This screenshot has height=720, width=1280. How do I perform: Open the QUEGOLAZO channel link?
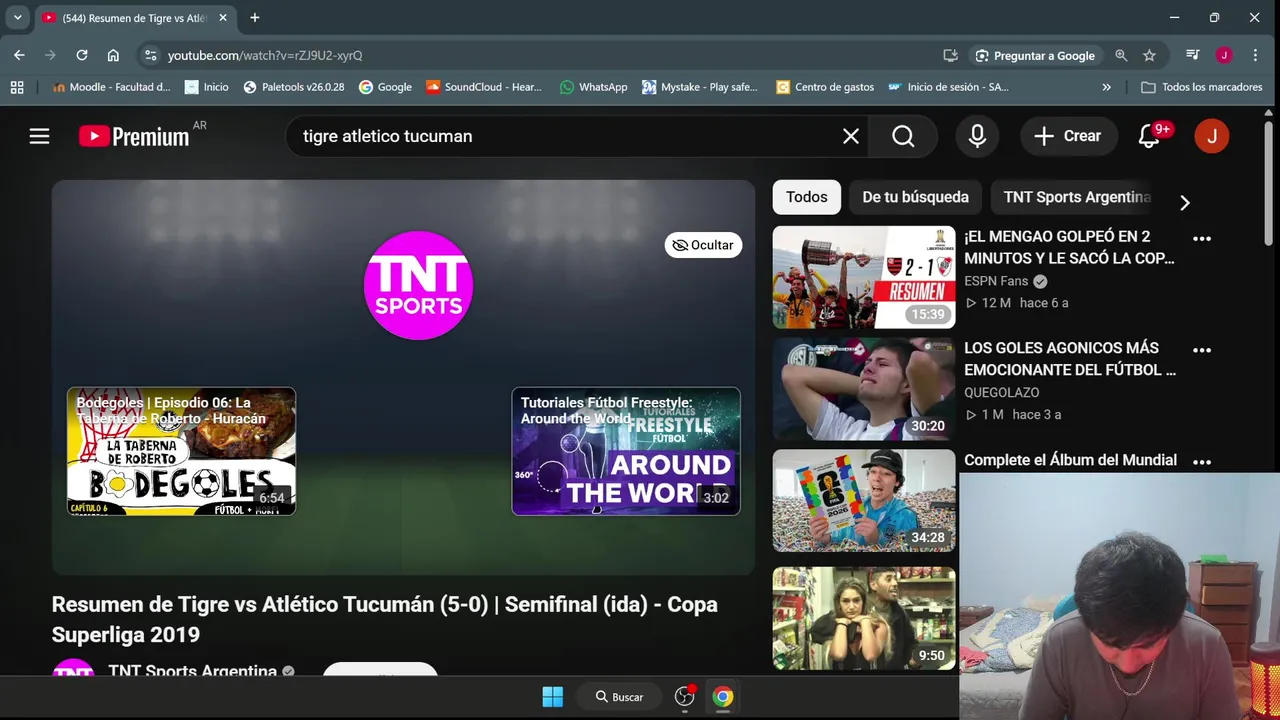[x=1001, y=393]
